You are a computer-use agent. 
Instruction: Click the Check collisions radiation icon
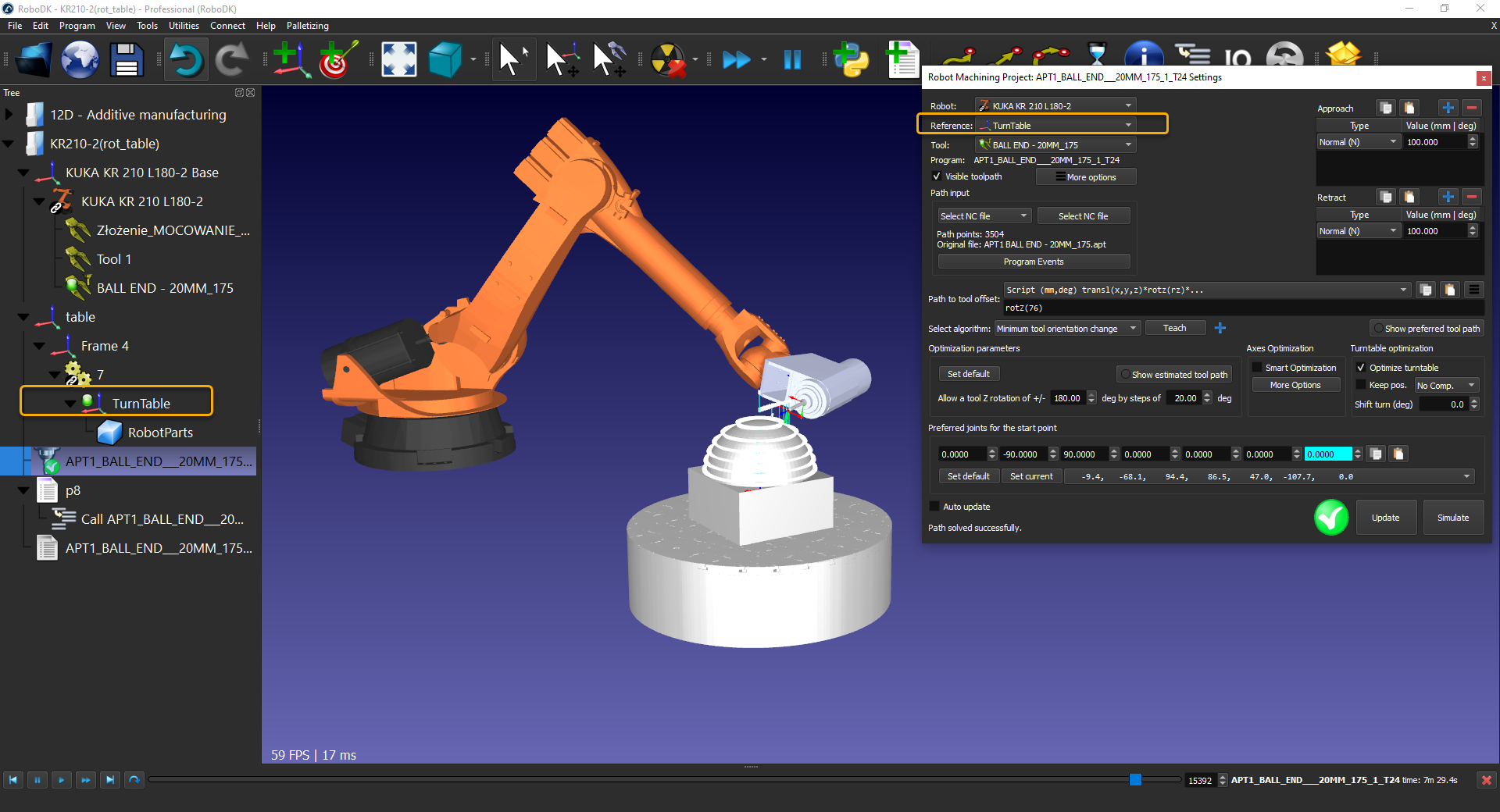click(668, 60)
